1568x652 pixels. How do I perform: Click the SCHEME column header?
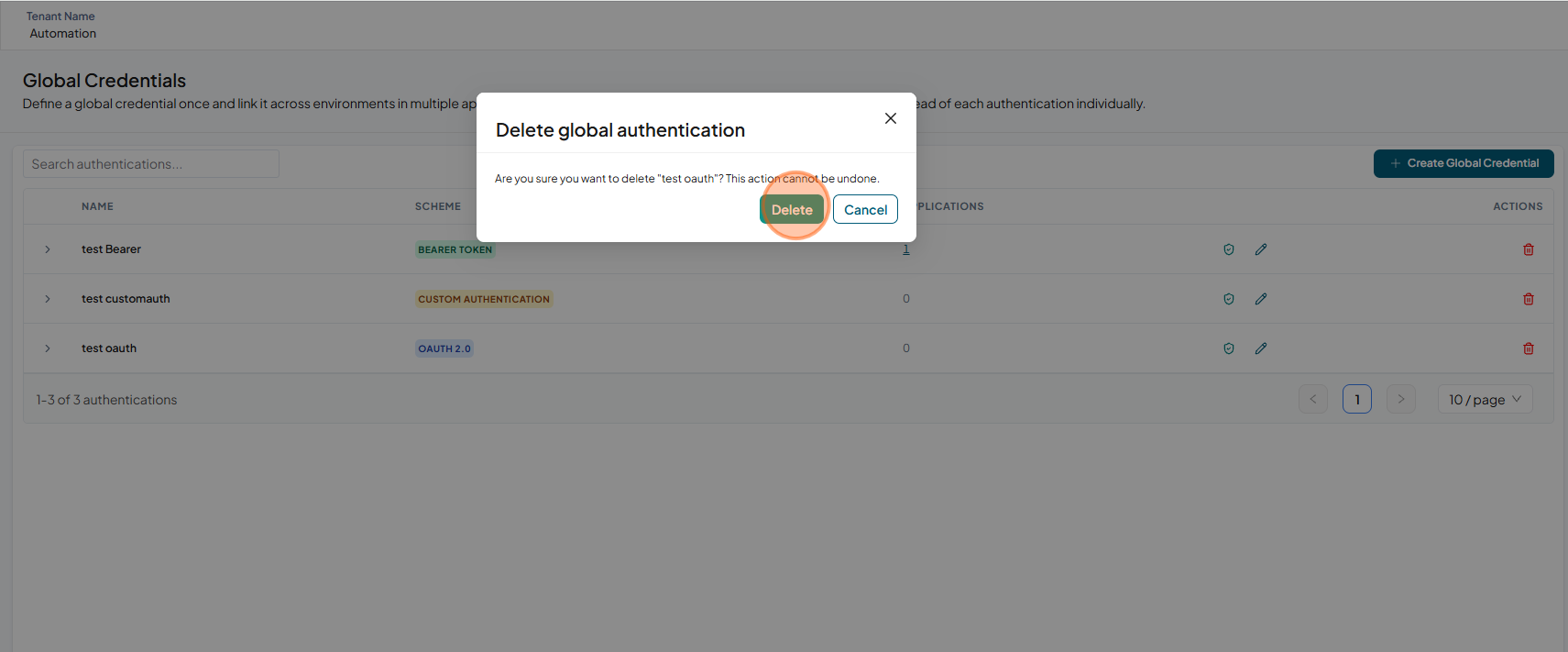point(438,206)
